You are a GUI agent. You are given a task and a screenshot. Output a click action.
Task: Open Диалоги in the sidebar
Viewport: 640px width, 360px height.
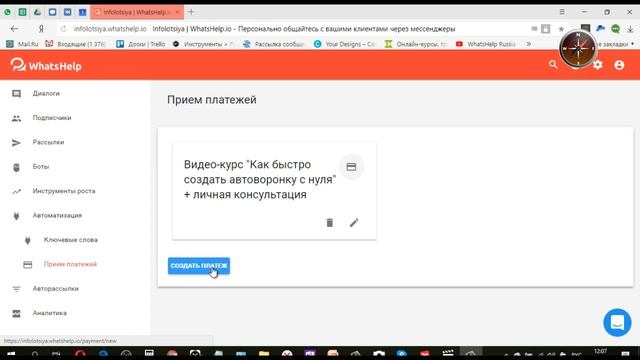point(46,93)
